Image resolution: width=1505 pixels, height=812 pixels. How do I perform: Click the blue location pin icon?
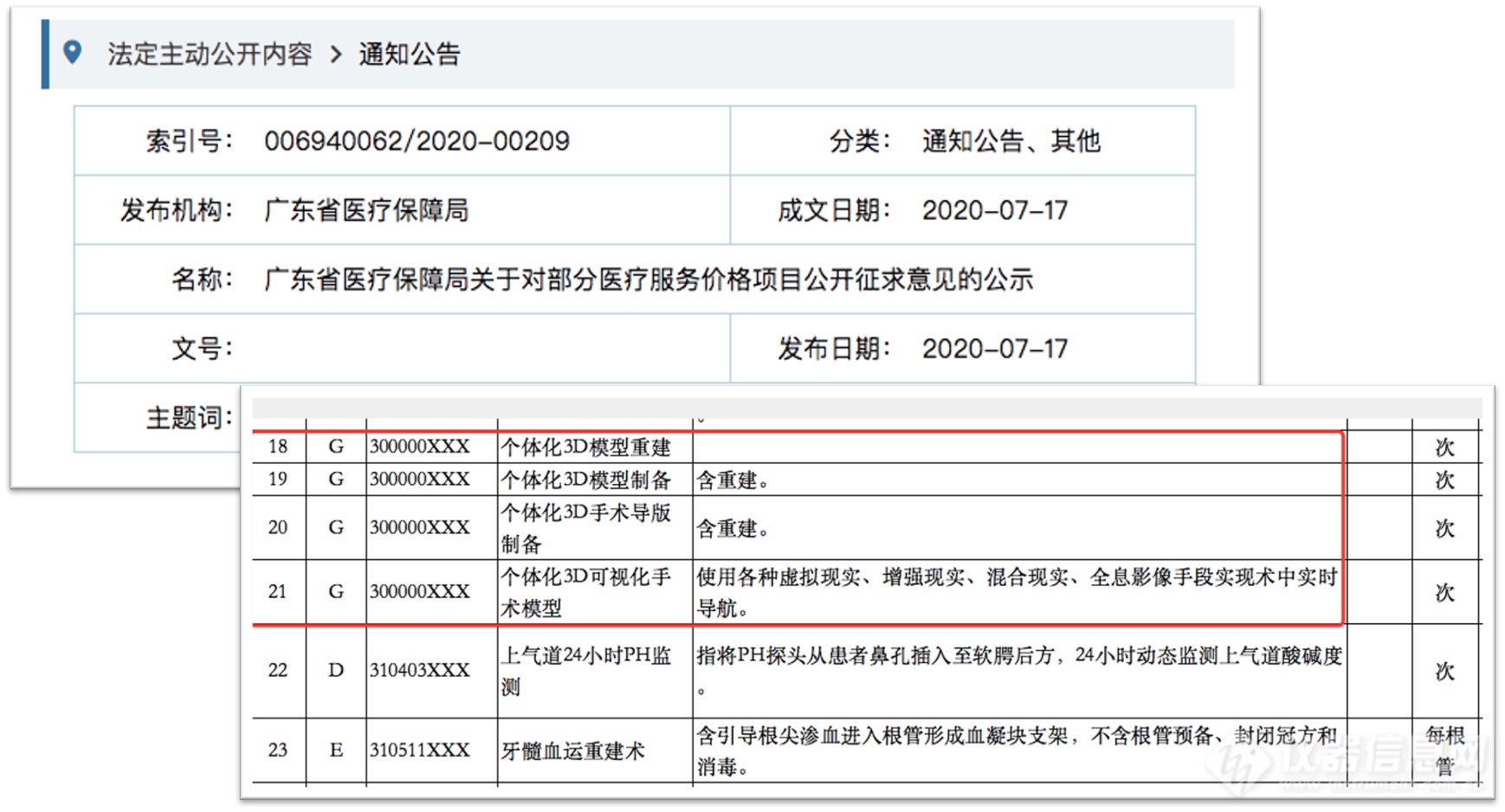point(73,53)
